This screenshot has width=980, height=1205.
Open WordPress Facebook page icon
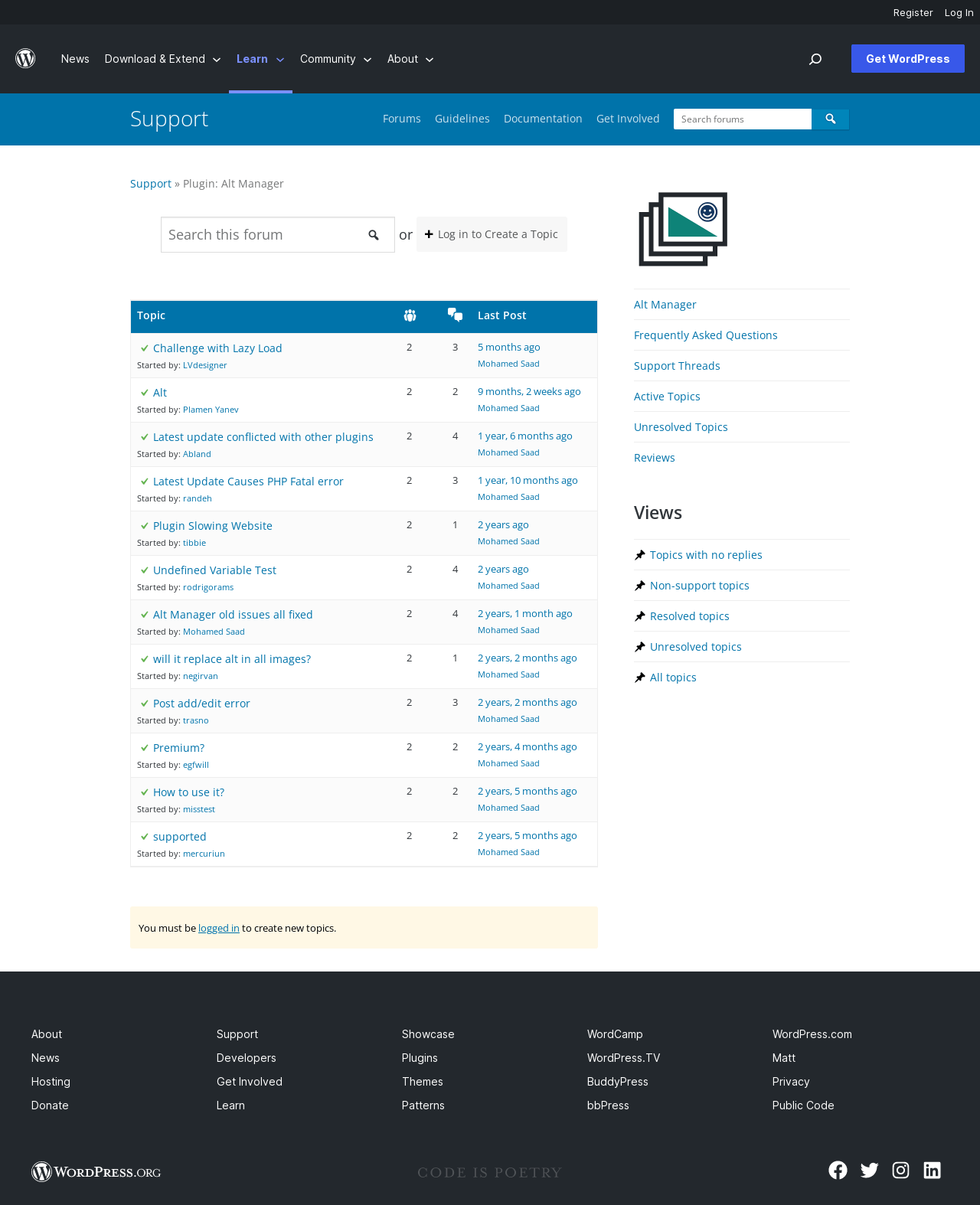point(838,1170)
